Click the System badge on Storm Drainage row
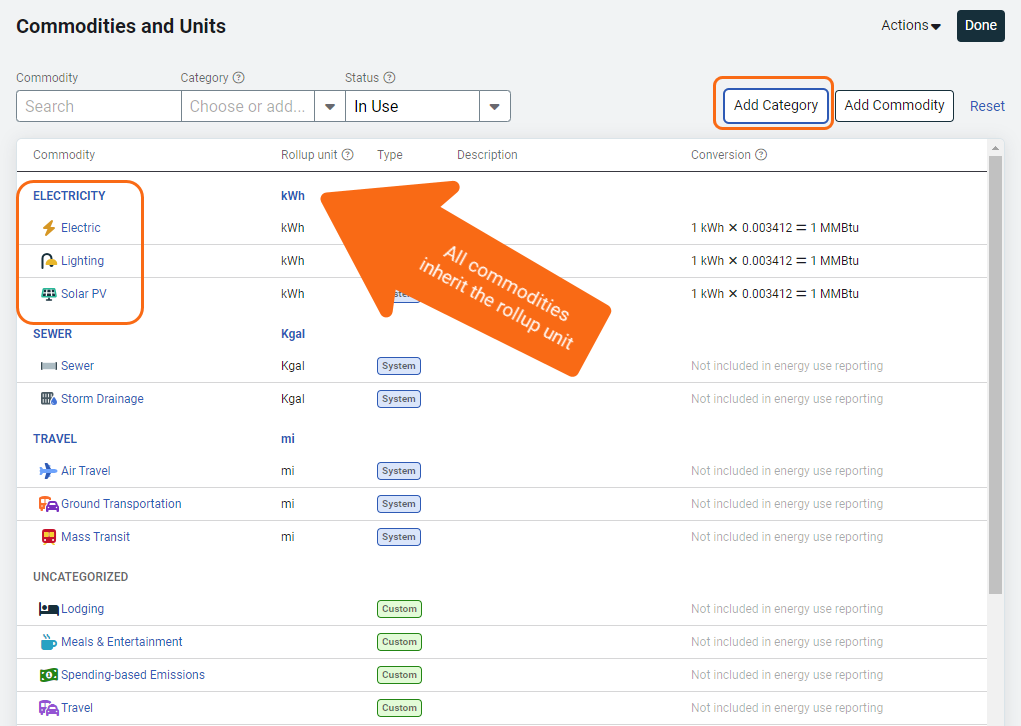1021x726 pixels. pos(399,398)
